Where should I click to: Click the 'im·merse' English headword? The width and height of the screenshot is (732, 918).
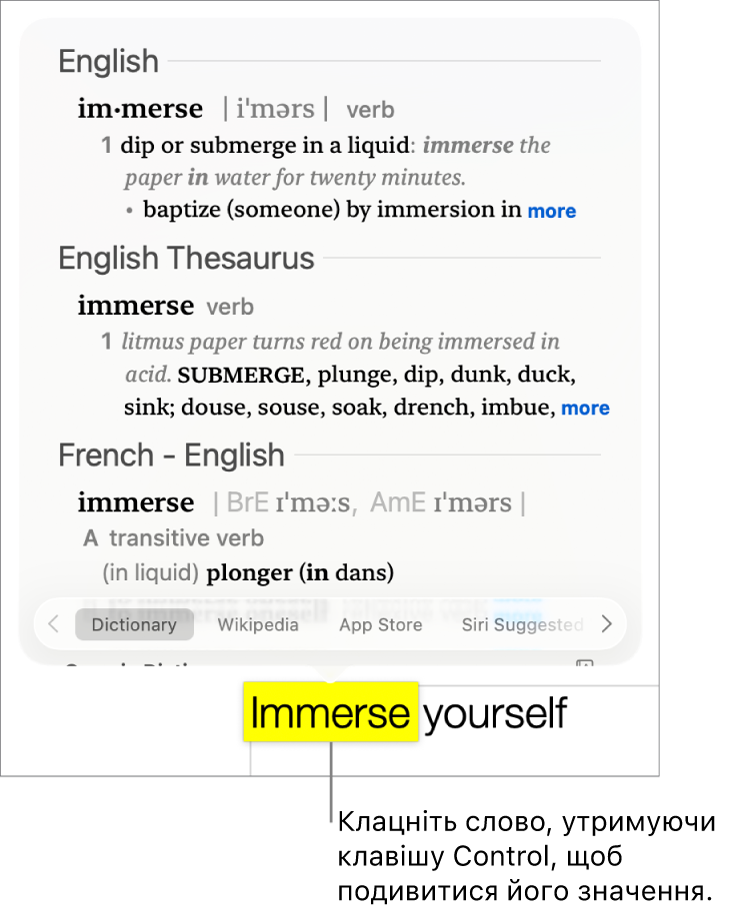point(140,109)
